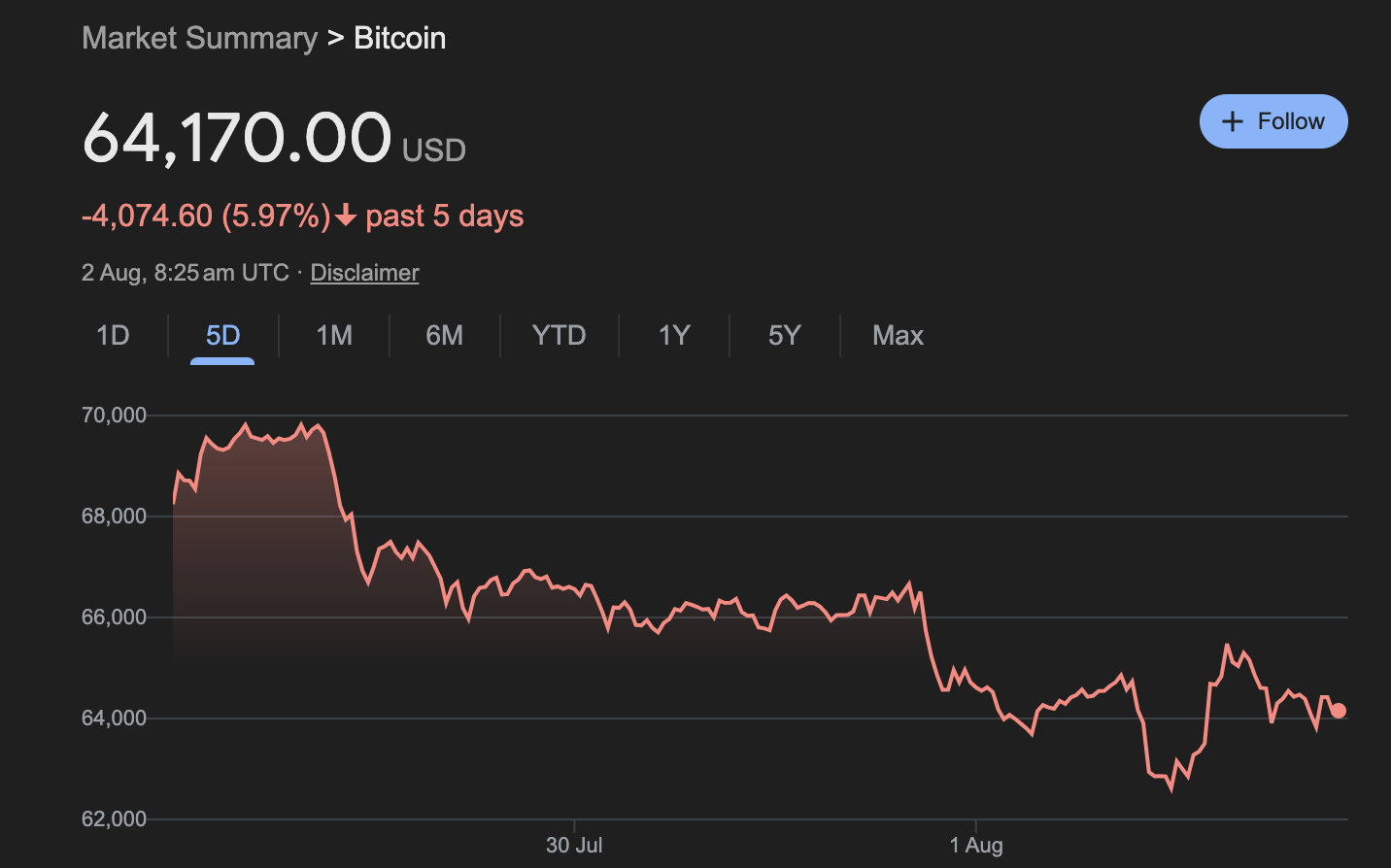Click the 64,170.00 price value
Image resolution: width=1391 pixels, height=868 pixels.
pyautogui.click(x=237, y=137)
